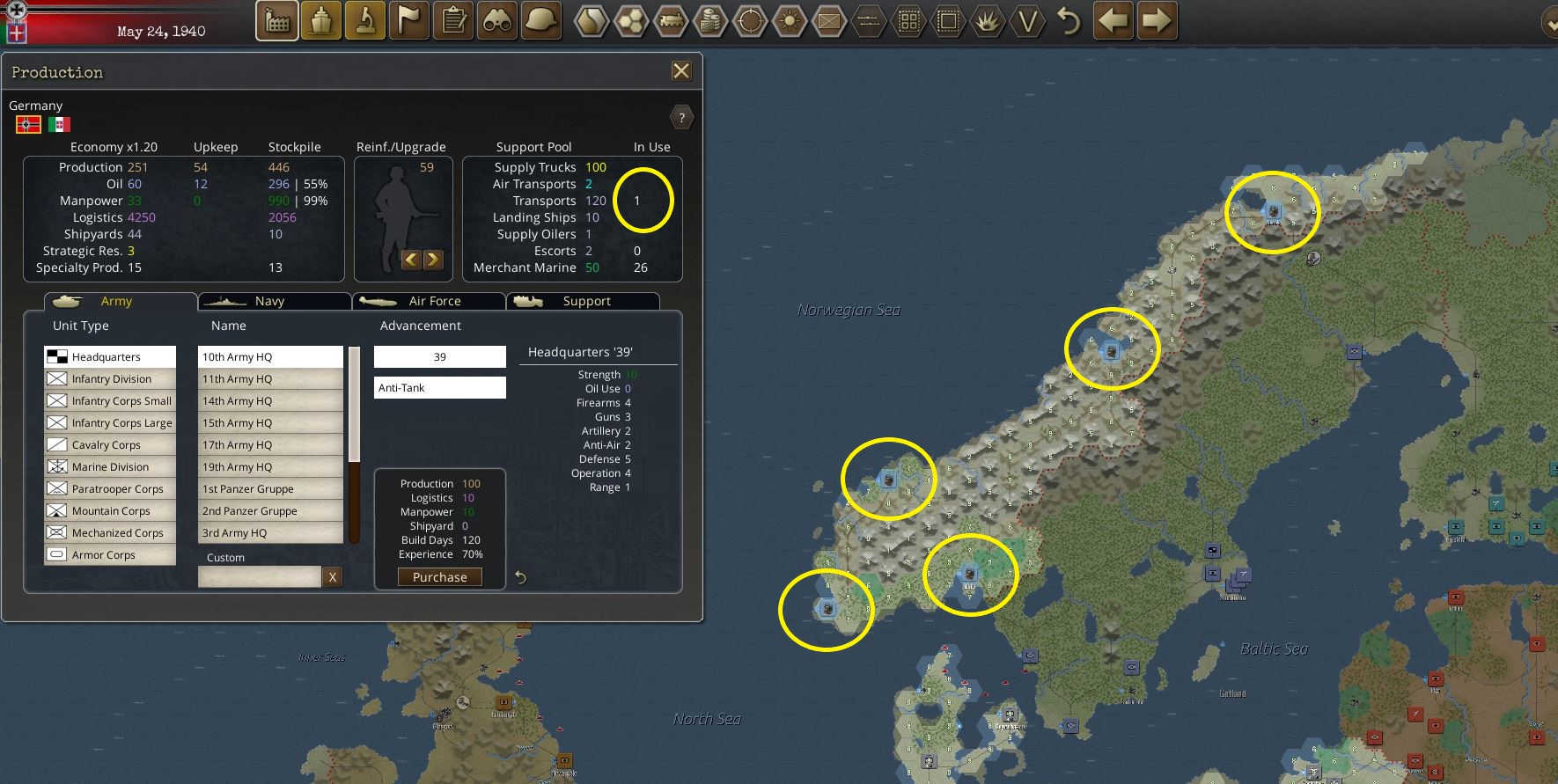This screenshot has height=784, width=1558.
Task: Pick the 17th Army HQ name
Action: click(x=270, y=444)
